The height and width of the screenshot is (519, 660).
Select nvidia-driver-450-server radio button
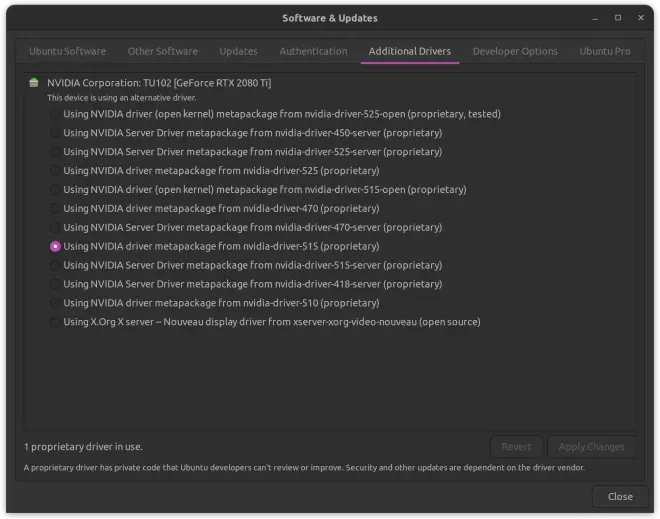coord(55,133)
